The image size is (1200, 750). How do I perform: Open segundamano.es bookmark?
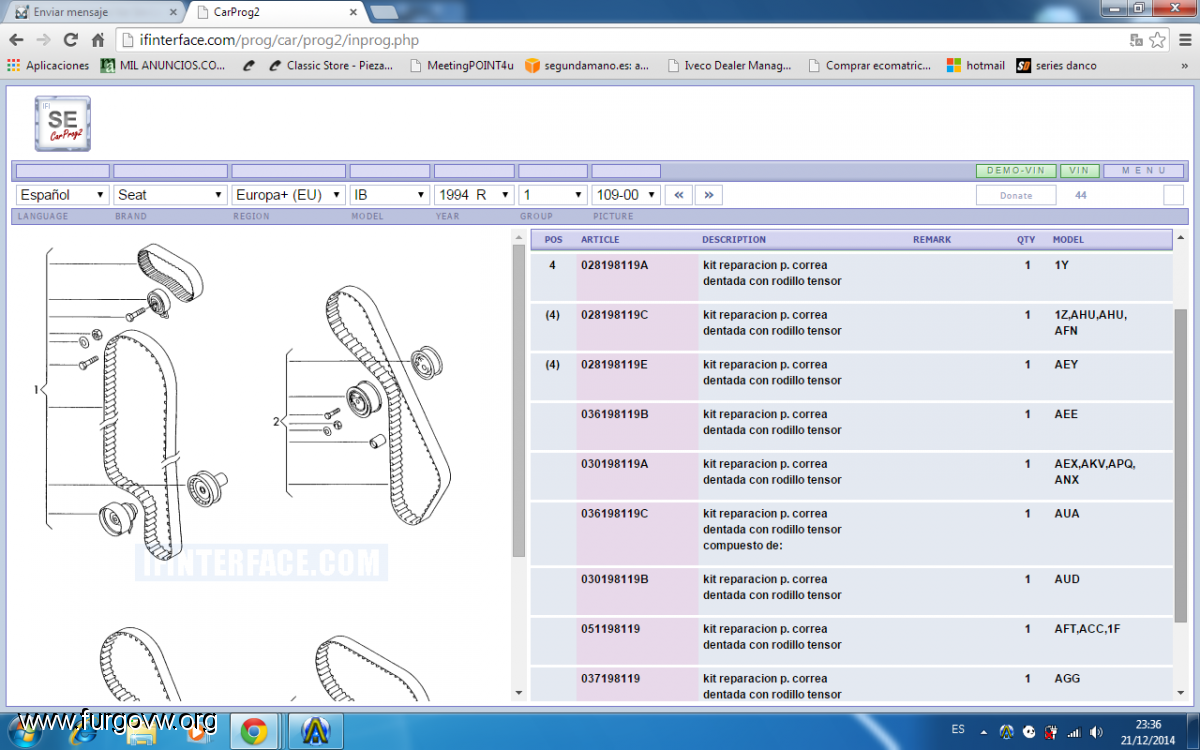pos(587,65)
